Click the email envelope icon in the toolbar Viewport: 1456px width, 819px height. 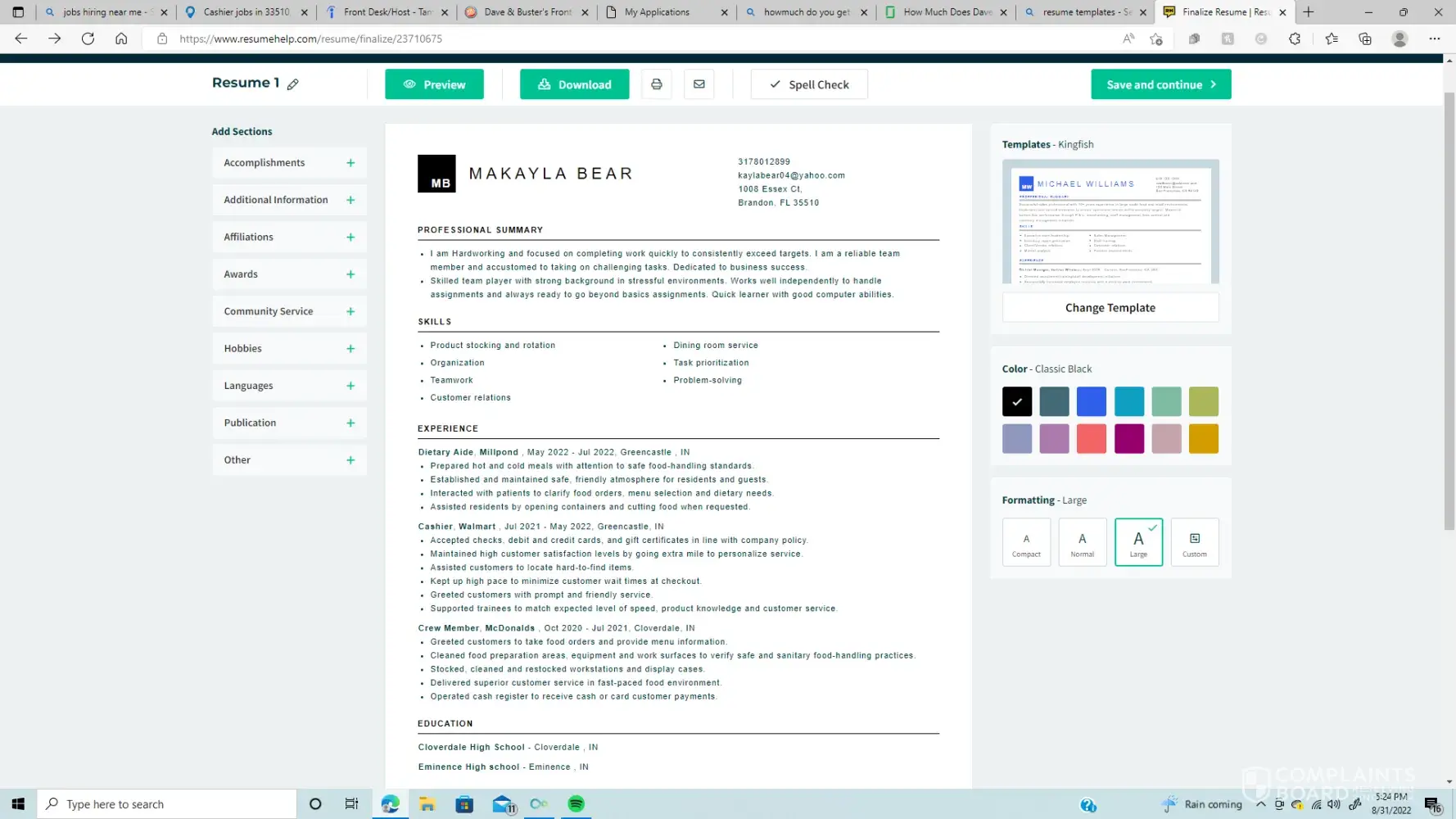point(699,84)
